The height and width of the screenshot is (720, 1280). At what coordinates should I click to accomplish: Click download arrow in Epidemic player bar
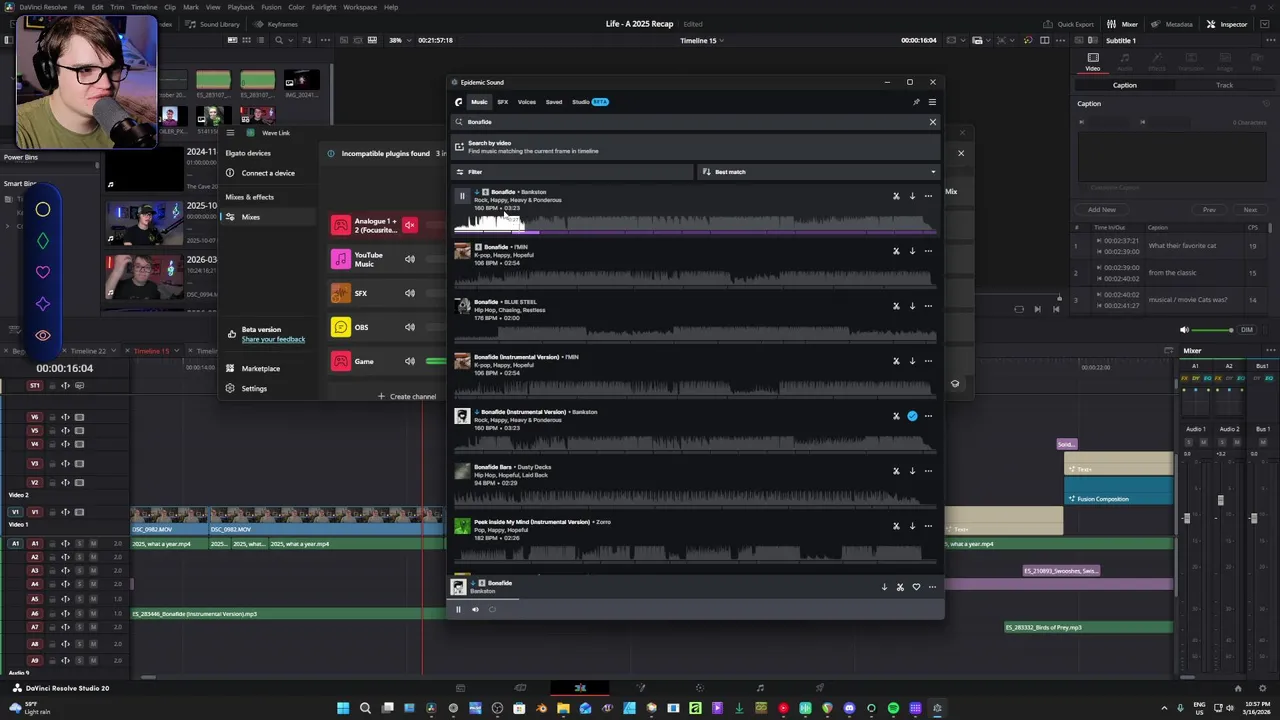(x=884, y=587)
